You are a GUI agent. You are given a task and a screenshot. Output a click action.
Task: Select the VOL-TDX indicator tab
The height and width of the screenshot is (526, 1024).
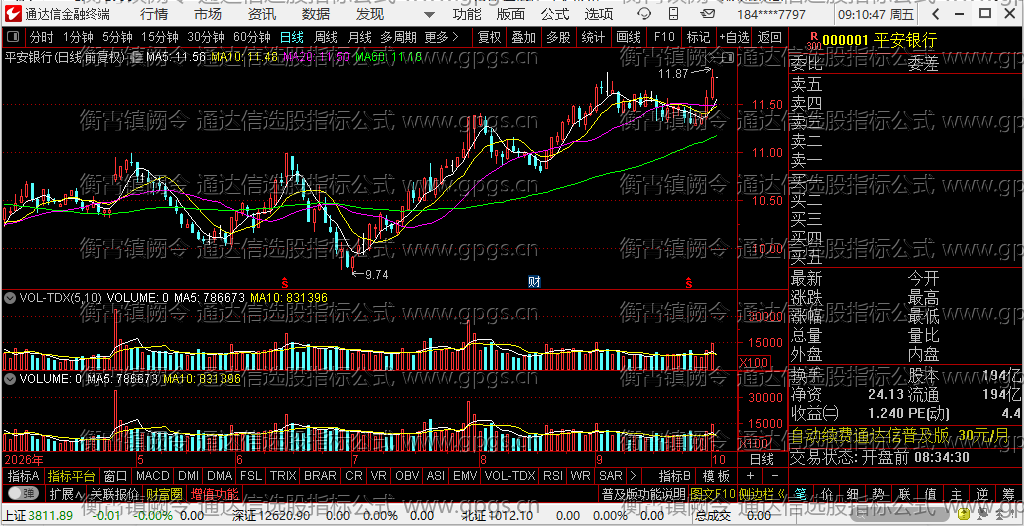(511, 475)
